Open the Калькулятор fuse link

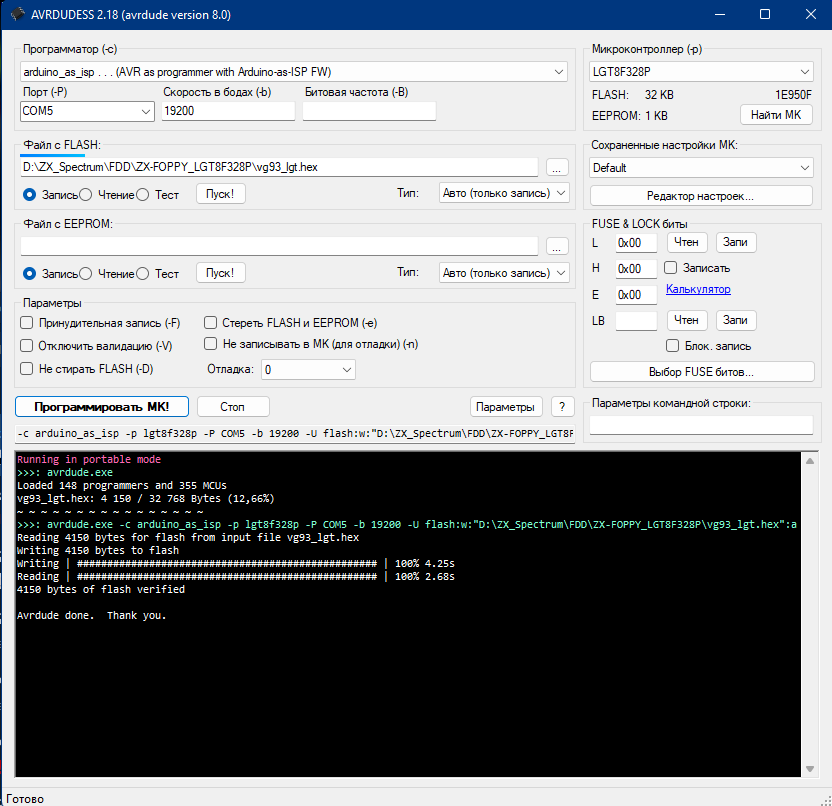698,289
